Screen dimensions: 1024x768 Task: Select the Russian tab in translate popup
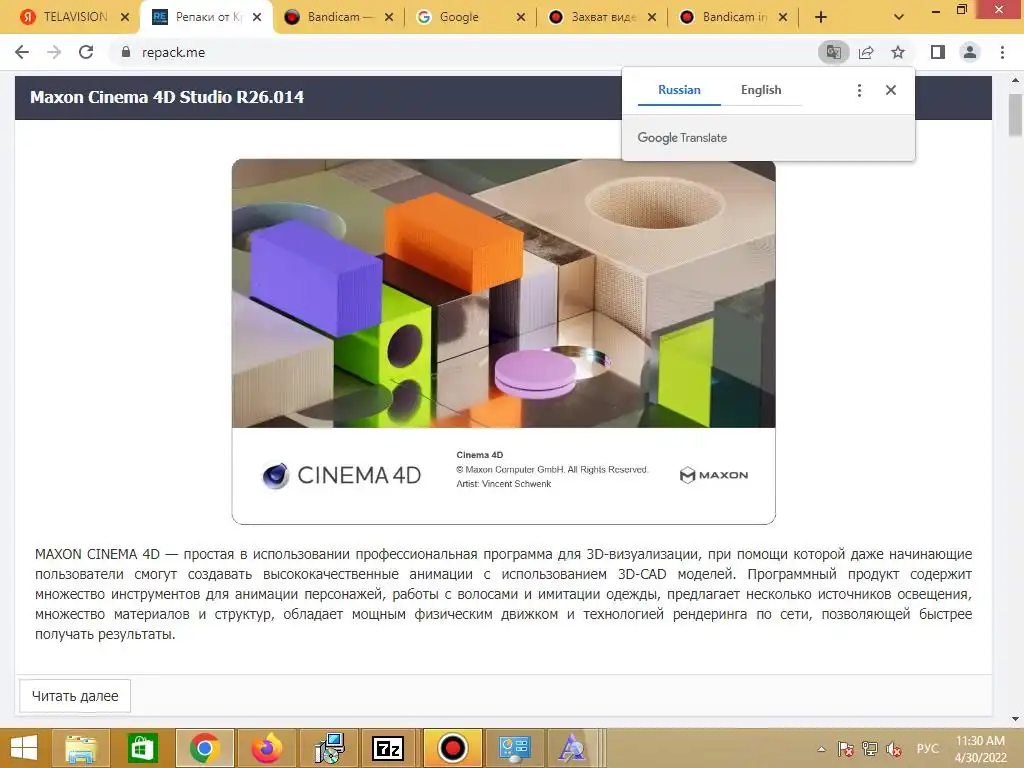(679, 90)
